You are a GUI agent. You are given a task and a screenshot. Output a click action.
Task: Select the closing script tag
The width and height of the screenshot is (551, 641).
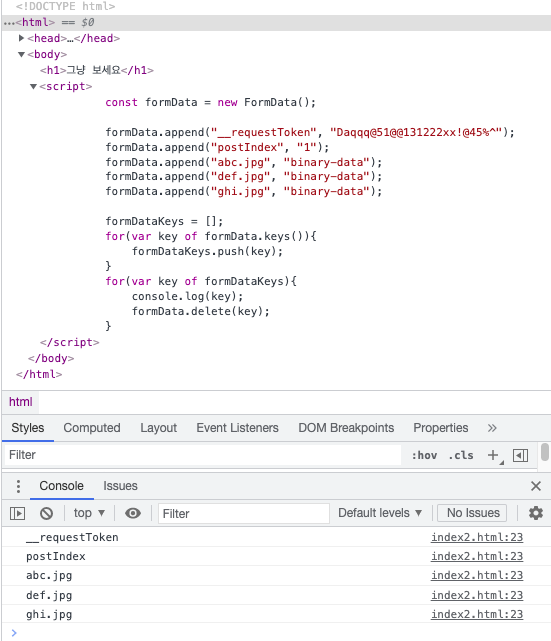coord(69,342)
